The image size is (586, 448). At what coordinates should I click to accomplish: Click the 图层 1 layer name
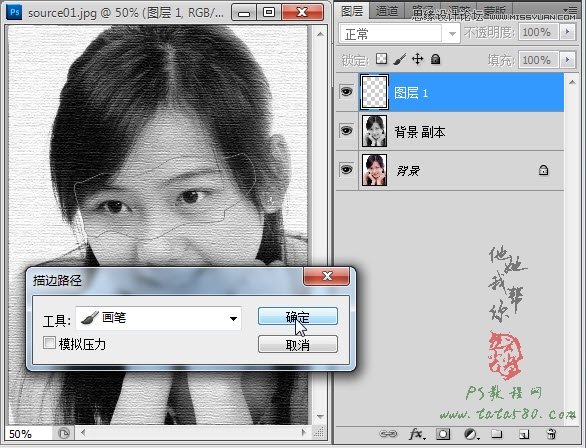tap(411, 93)
